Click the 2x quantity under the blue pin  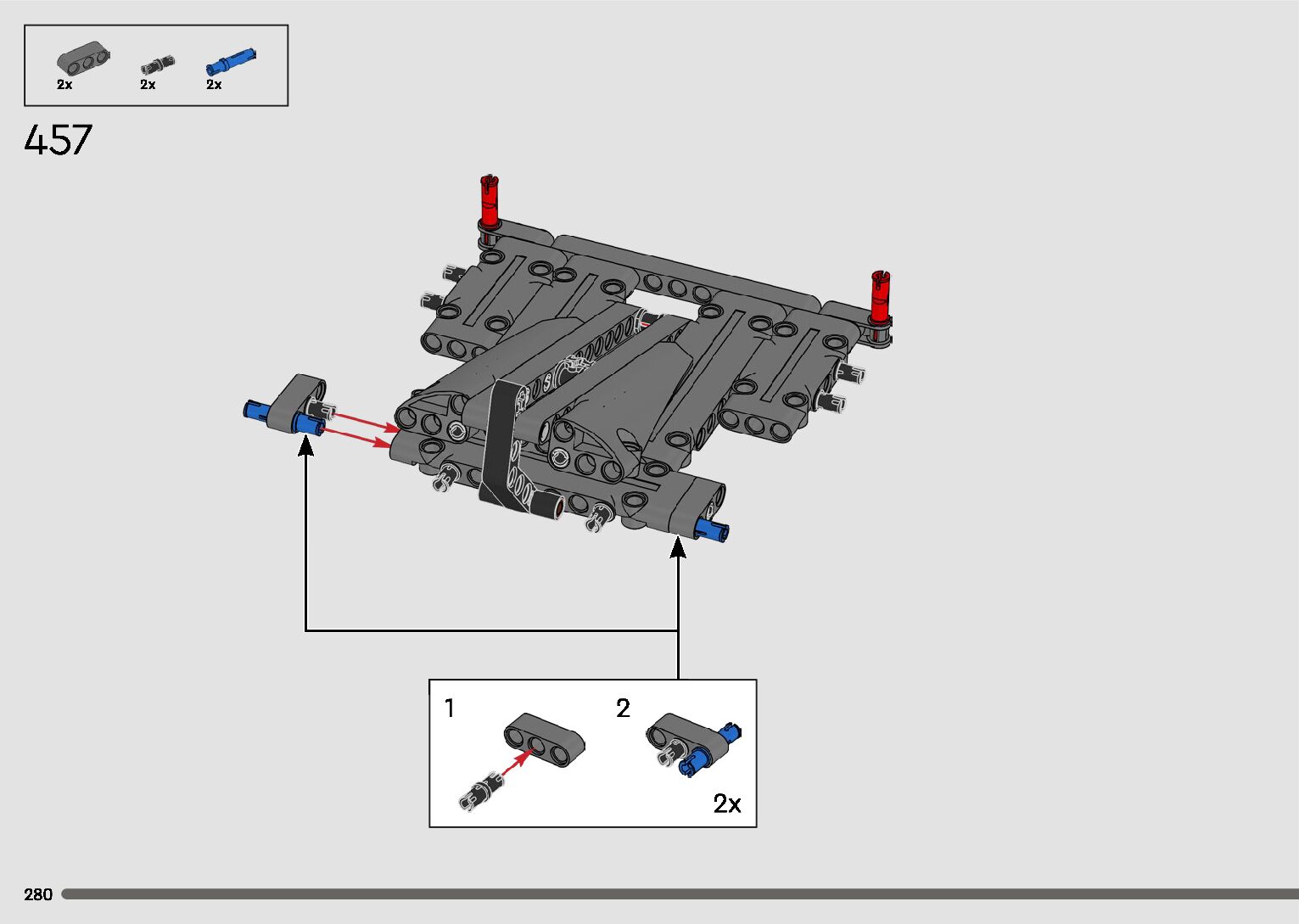pyautogui.click(x=214, y=85)
